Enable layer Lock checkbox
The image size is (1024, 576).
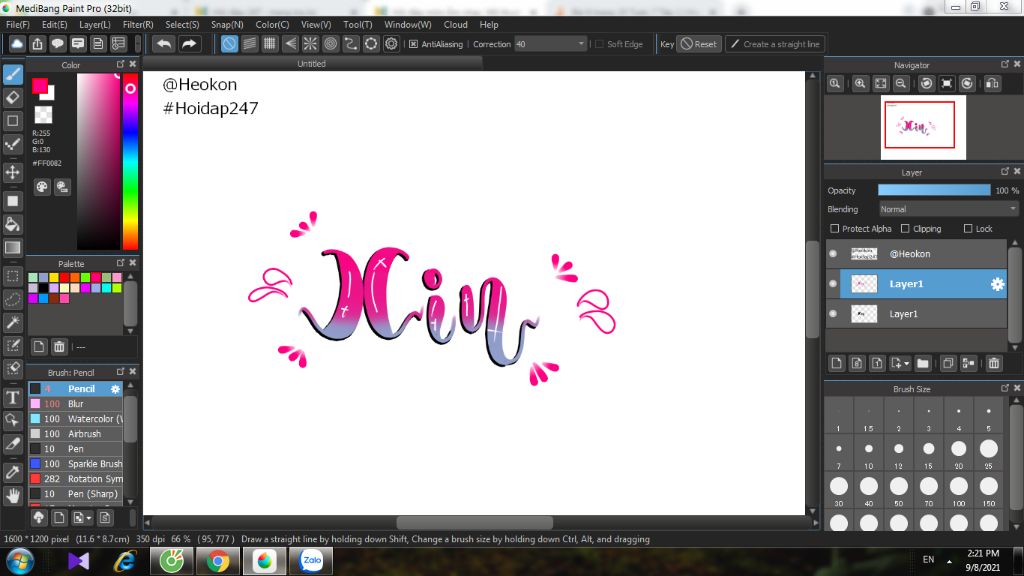[968, 229]
